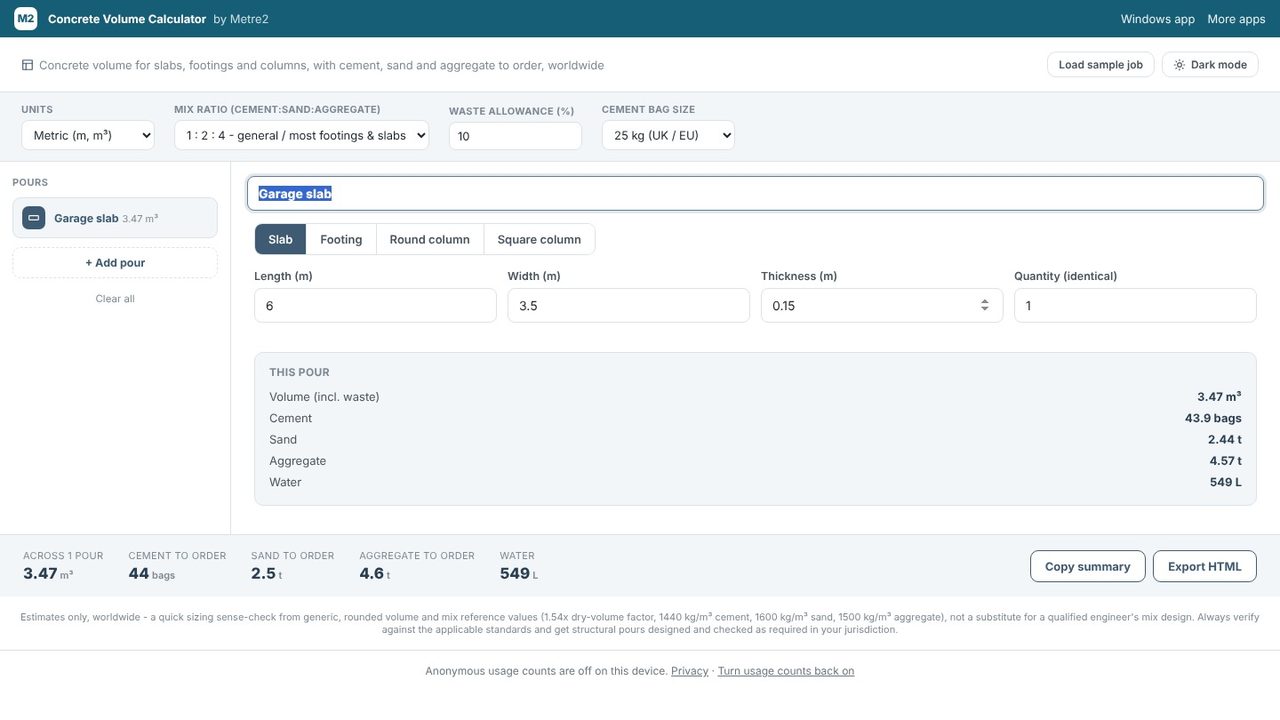Add a new pour
1280x720 pixels.
[115, 263]
